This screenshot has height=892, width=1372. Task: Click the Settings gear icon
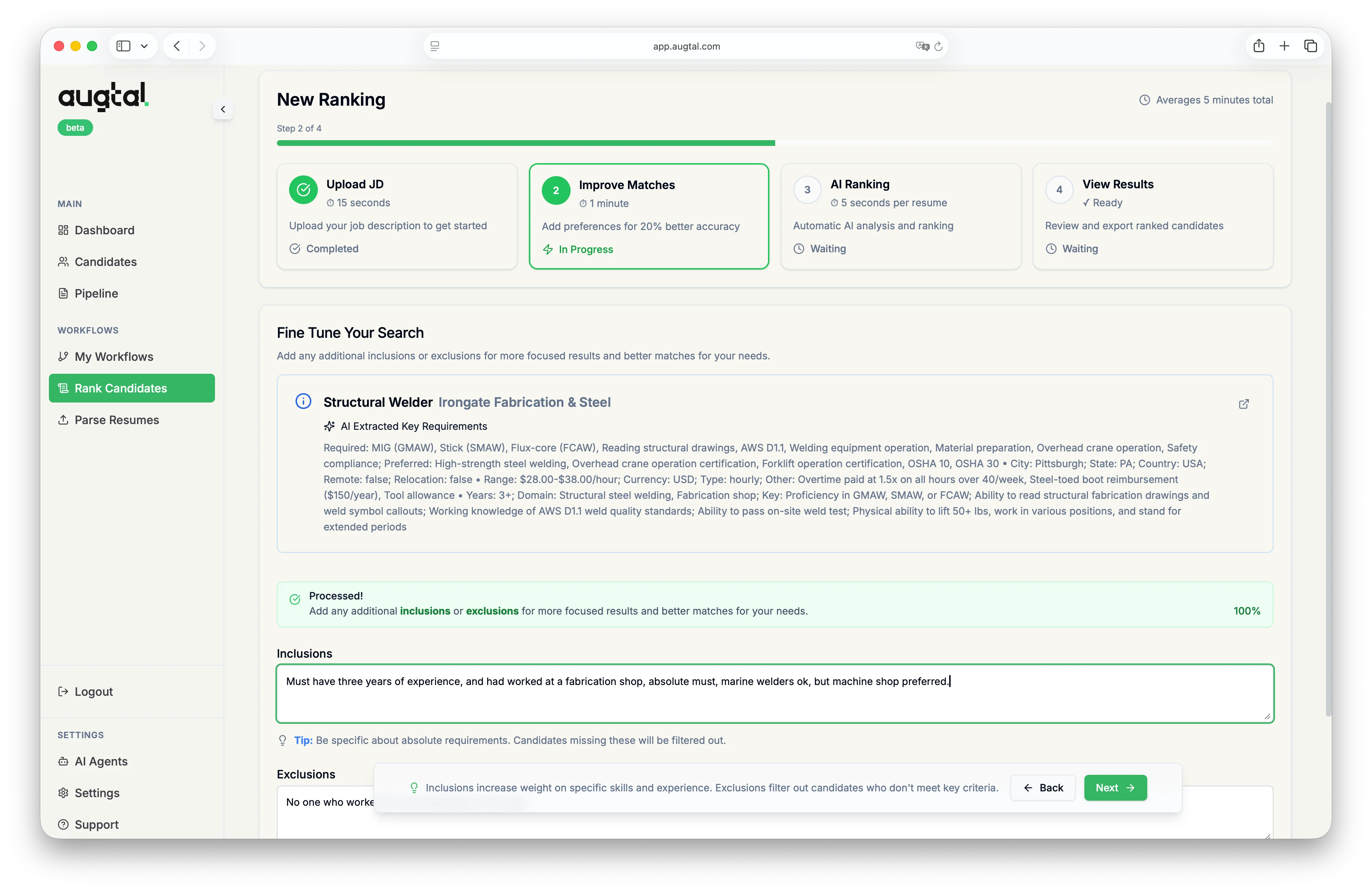click(x=63, y=793)
